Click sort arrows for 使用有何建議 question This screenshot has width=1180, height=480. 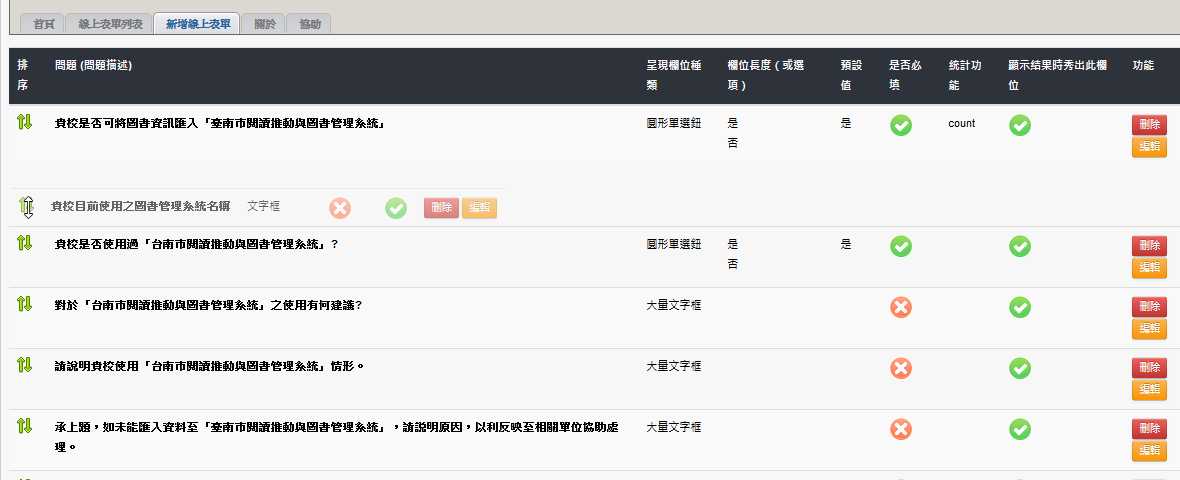(25, 303)
